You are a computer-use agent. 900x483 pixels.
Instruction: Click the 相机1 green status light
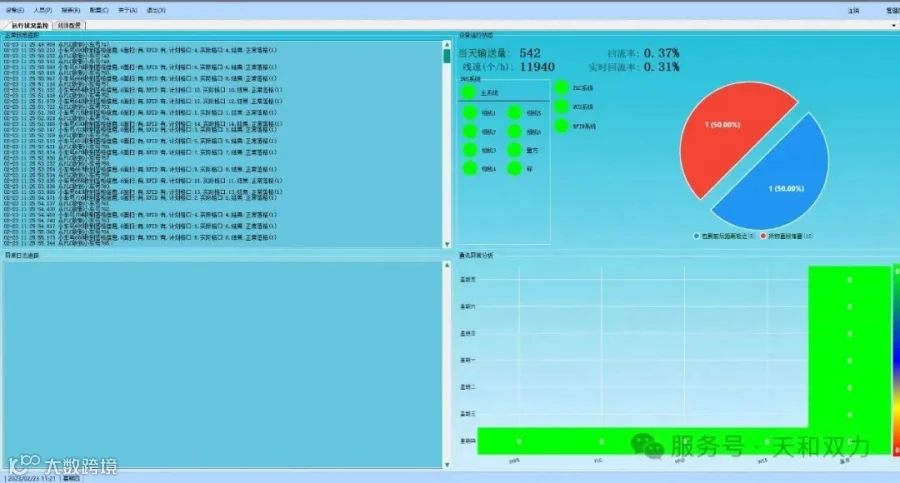(470, 113)
